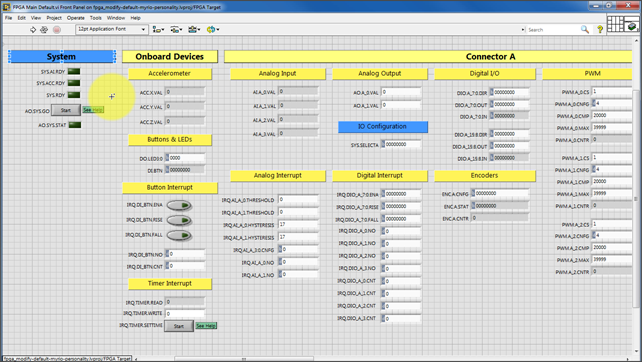The width and height of the screenshot is (642, 362).
Task: Click See Help next to AO.SYS.GO
Action: click(93, 110)
